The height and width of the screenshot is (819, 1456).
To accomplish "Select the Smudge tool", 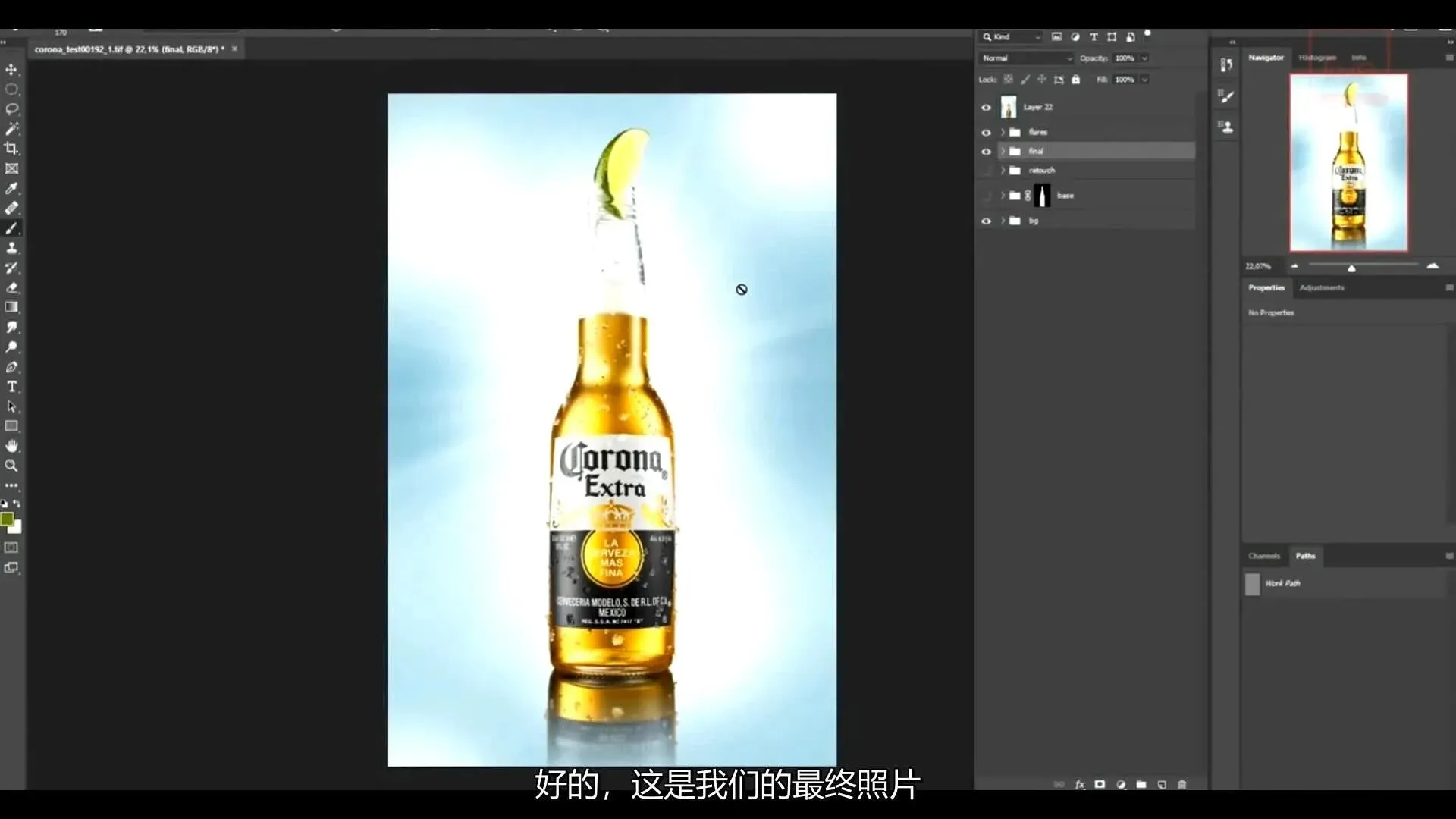I will click(11, 327).
